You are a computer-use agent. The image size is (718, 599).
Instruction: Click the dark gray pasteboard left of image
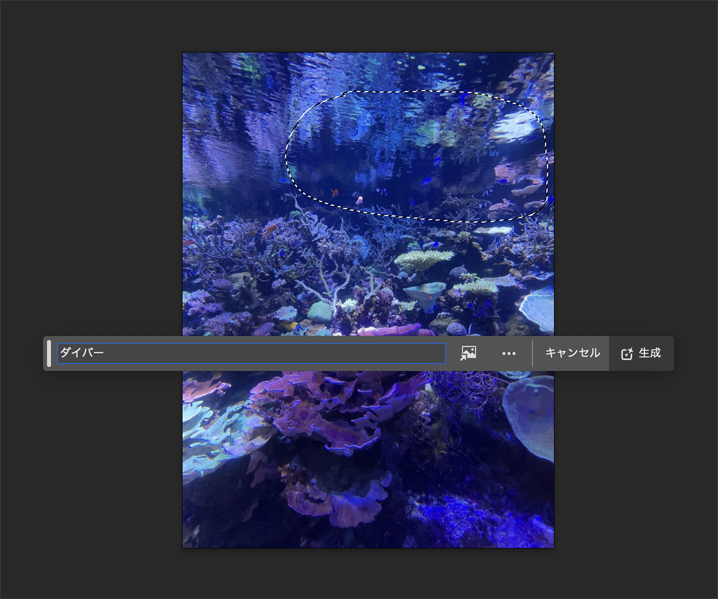[90, 200]
